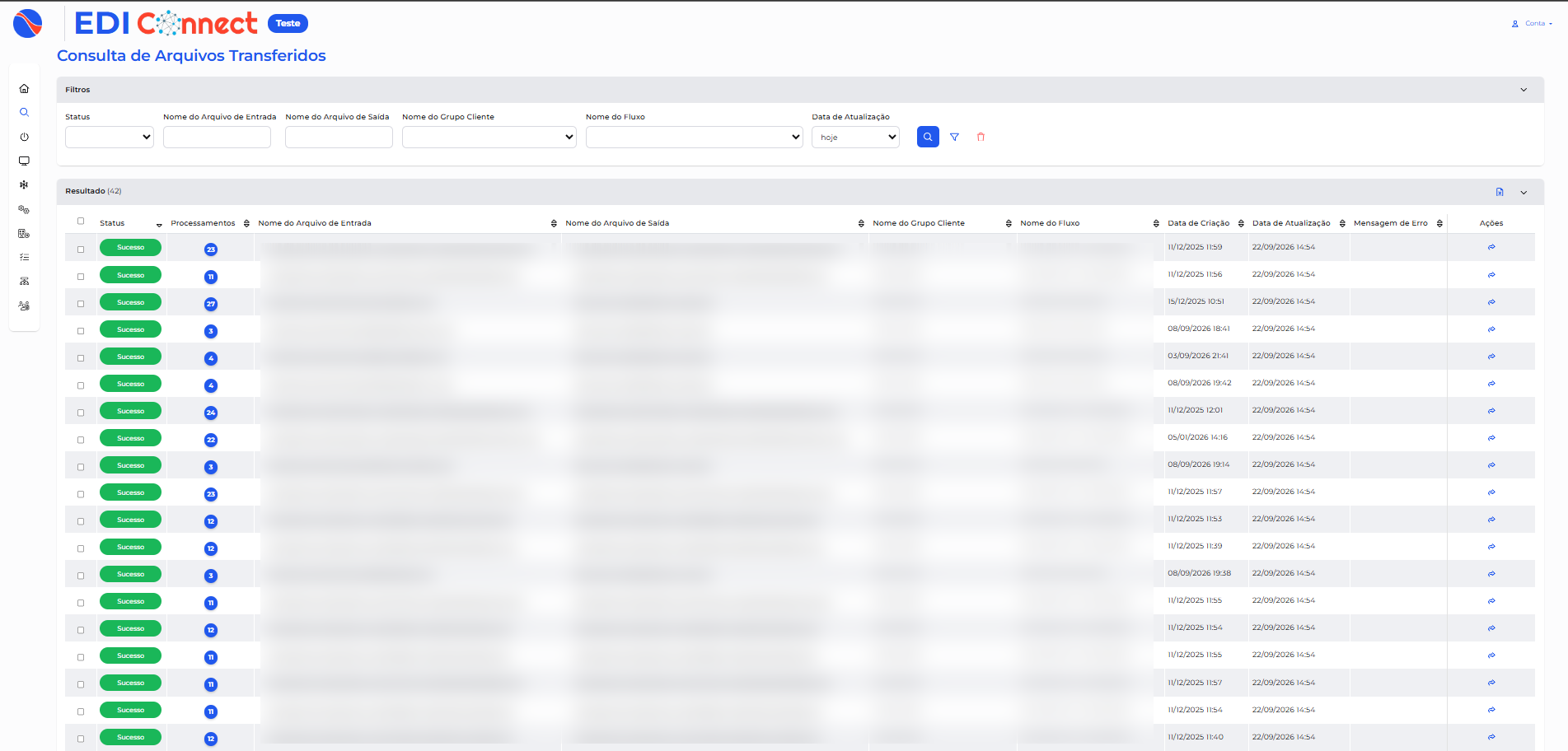The width and height of the screenshot is (1568, 751).
Task: Check the row created 11/12/2025 11:59
Action: coord(81,249)
